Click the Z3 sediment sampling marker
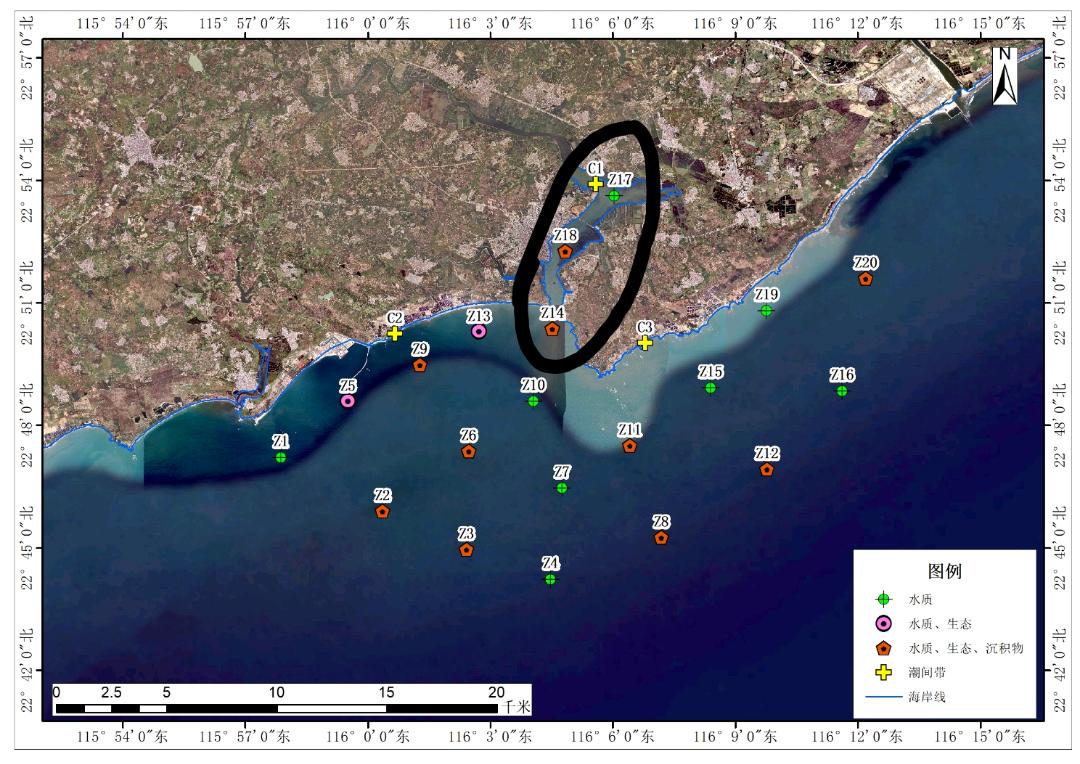Viewport: 1080px width, 764px height. (466, 550)
